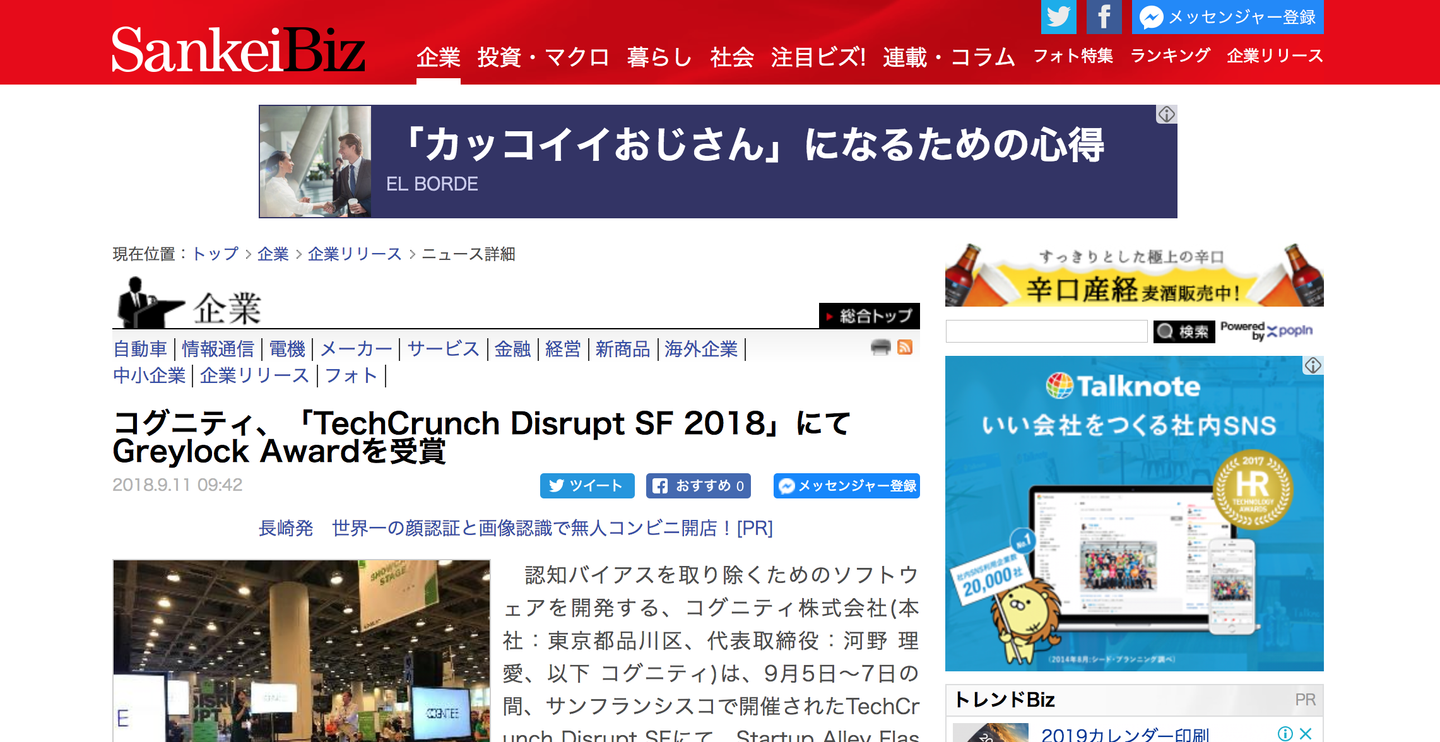Click the Facebook おすすめ button
The height and width of the screenshot is (742, 1440).
tap(698, 486)
